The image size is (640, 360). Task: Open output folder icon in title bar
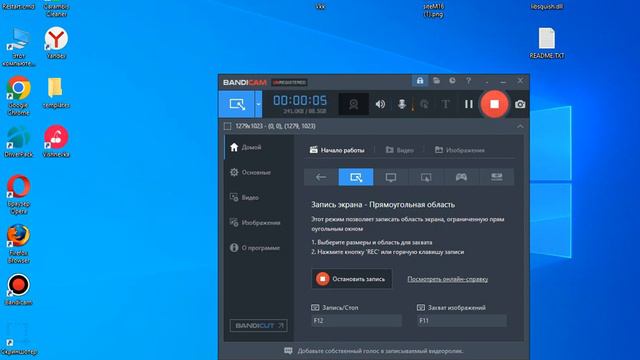coord(436,81)
